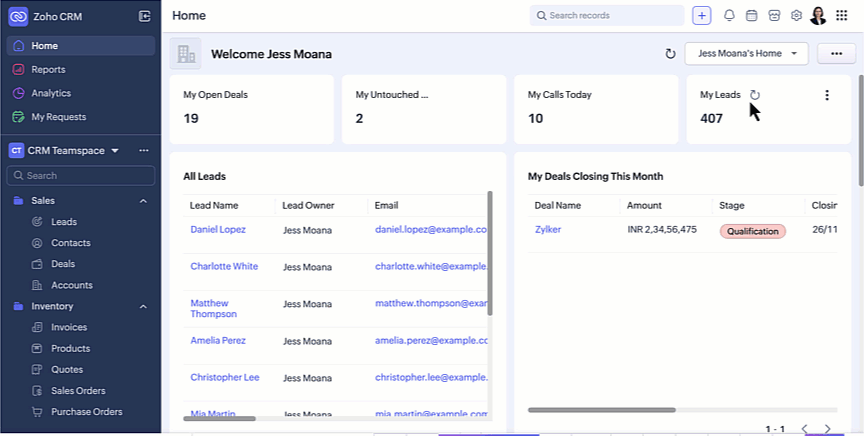Viewport: 864px width, 436px height.
Task: Open the Jess Moana's Home dropdown
Action: click(746, 54)
